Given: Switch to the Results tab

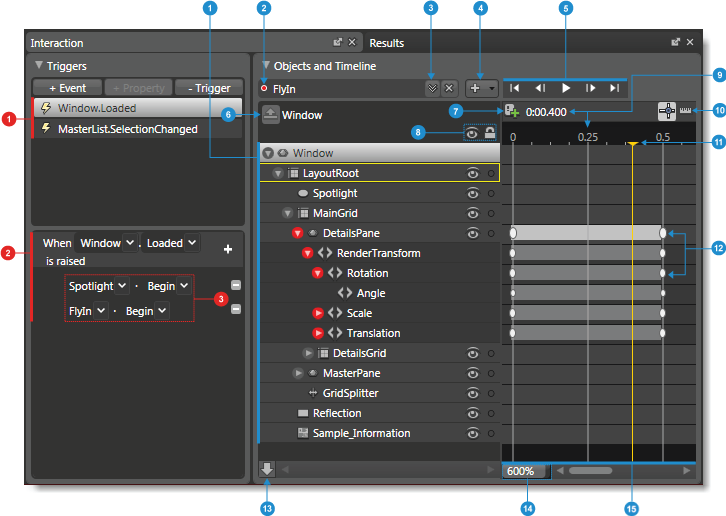Looking at the screenshot, I should click(x=386, y=43).
